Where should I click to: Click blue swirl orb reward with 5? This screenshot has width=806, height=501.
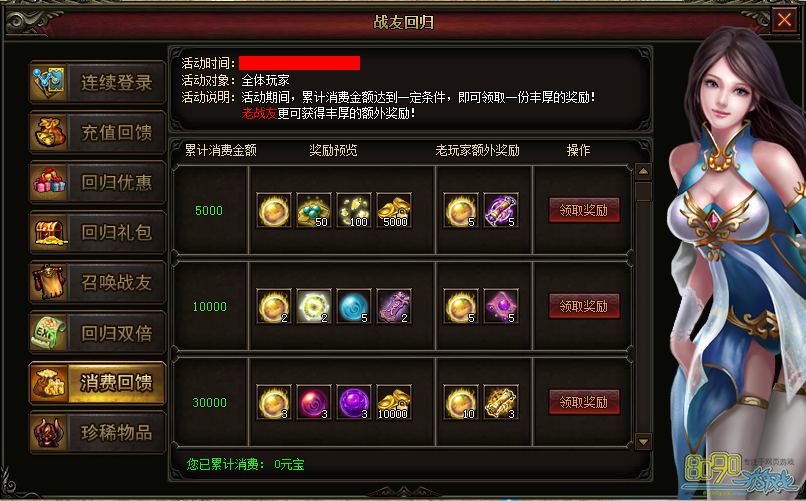(354, 306)
